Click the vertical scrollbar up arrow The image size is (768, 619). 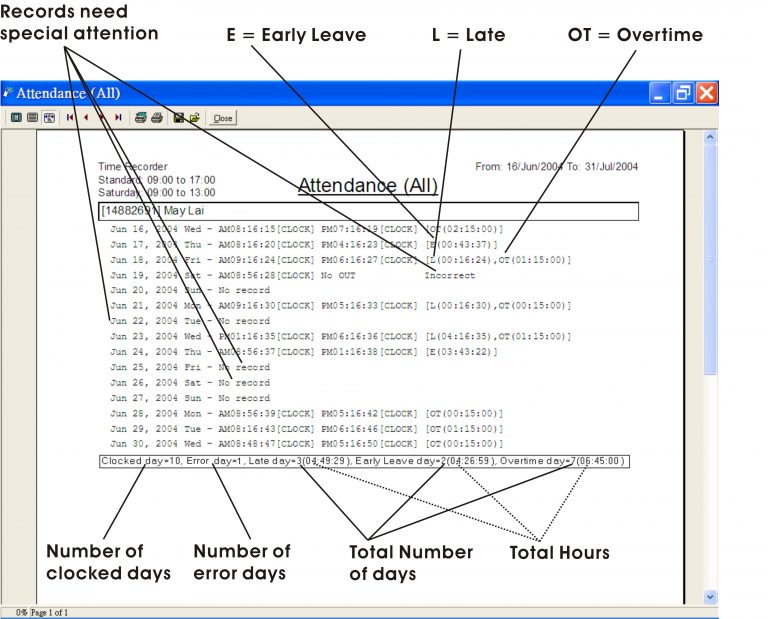(710, 136)
